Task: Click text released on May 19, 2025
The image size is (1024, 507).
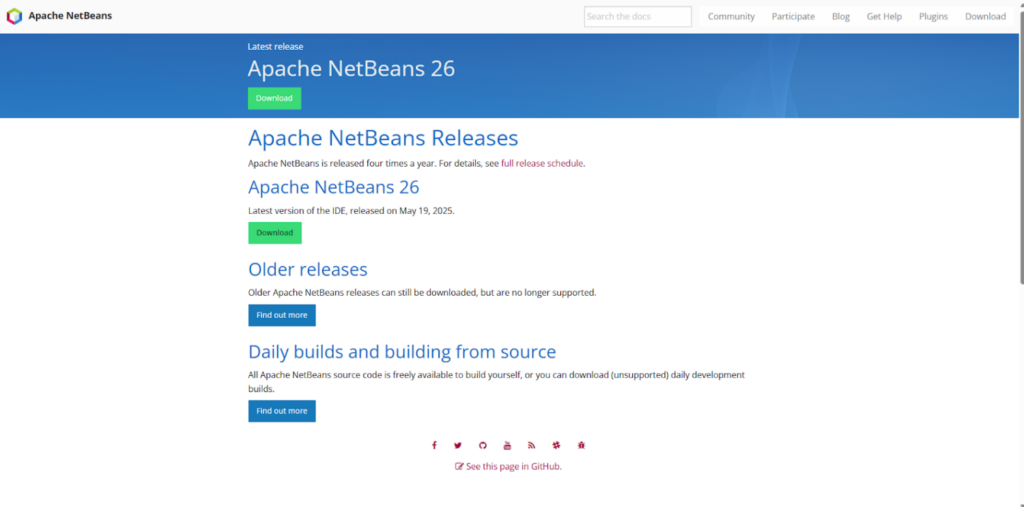Action: tap(401, 211)
